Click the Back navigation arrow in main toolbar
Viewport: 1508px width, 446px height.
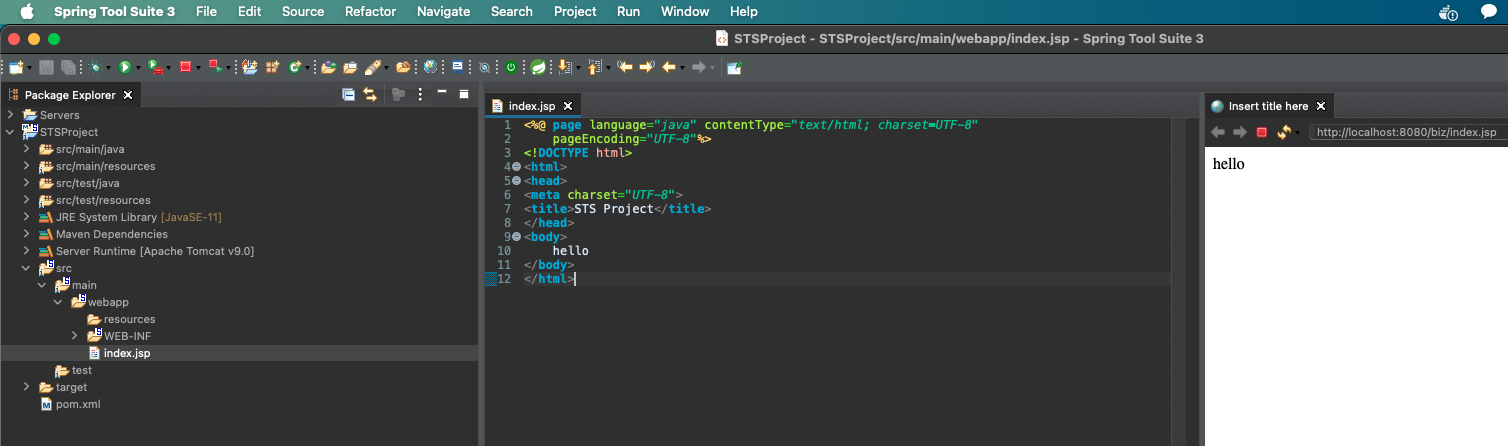(x=668, y=67)
